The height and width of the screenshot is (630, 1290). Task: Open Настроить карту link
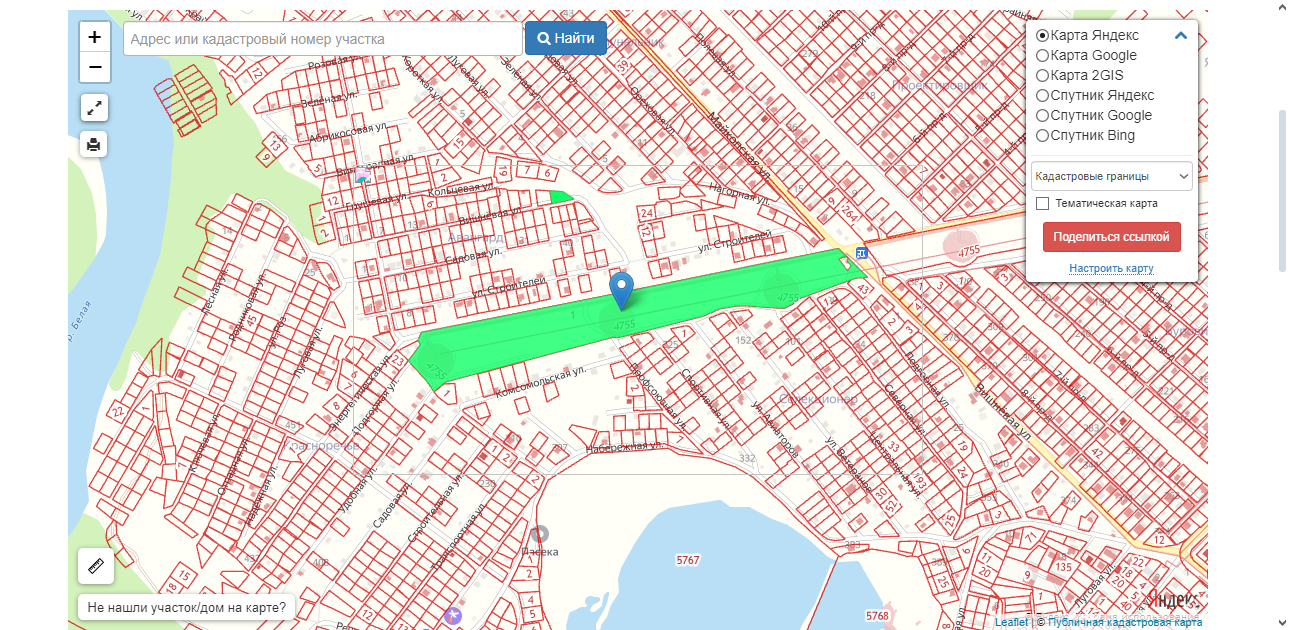[1111, 268]
